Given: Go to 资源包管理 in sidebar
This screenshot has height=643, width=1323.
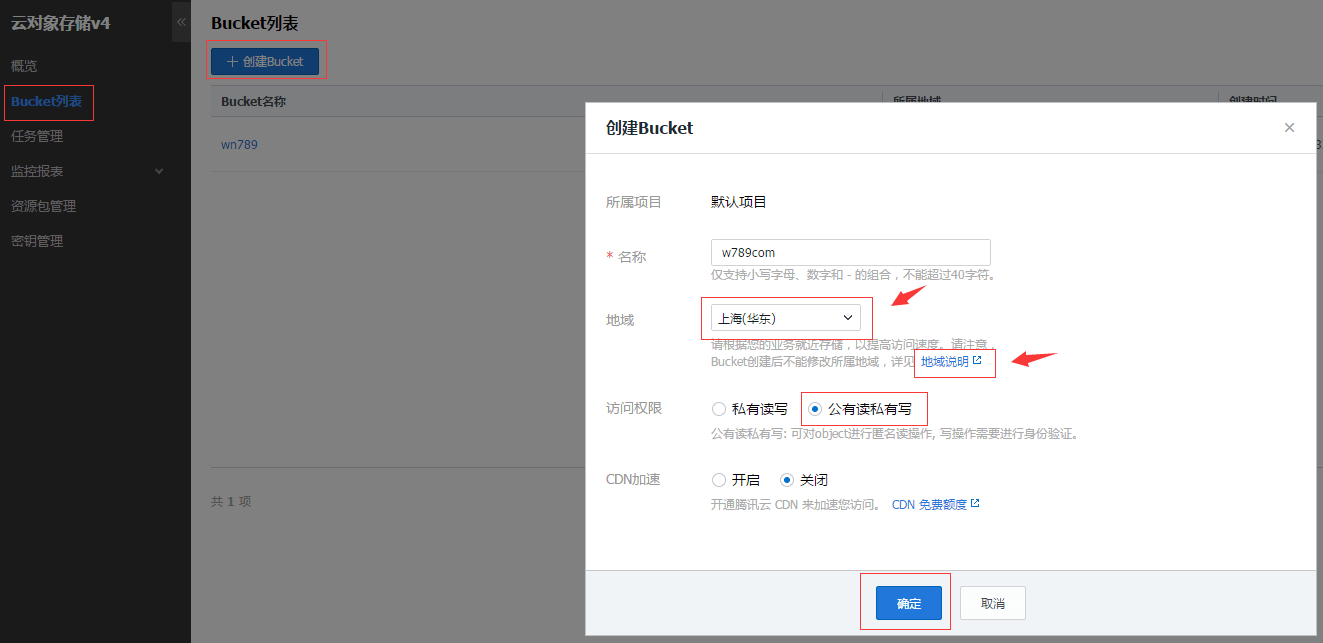Looking at the screenshot, I should pos(44,206).
